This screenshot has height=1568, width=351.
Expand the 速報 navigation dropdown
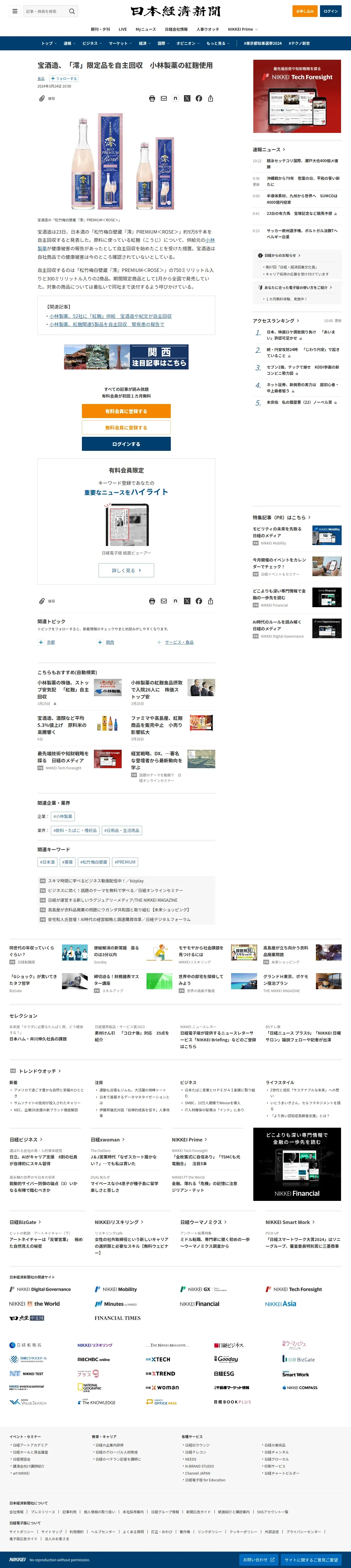point(69,43)
